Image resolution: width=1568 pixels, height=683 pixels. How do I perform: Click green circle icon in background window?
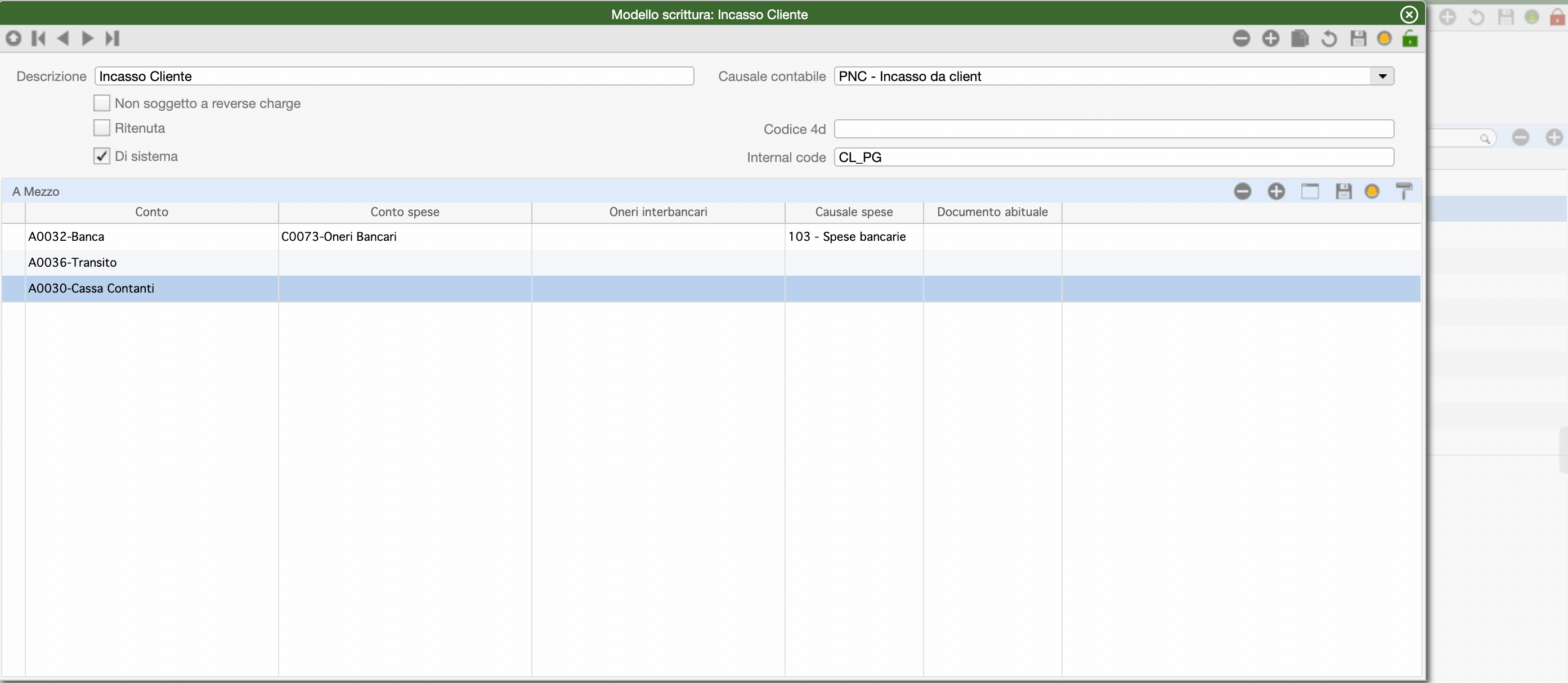click(x=1531, y=17)
